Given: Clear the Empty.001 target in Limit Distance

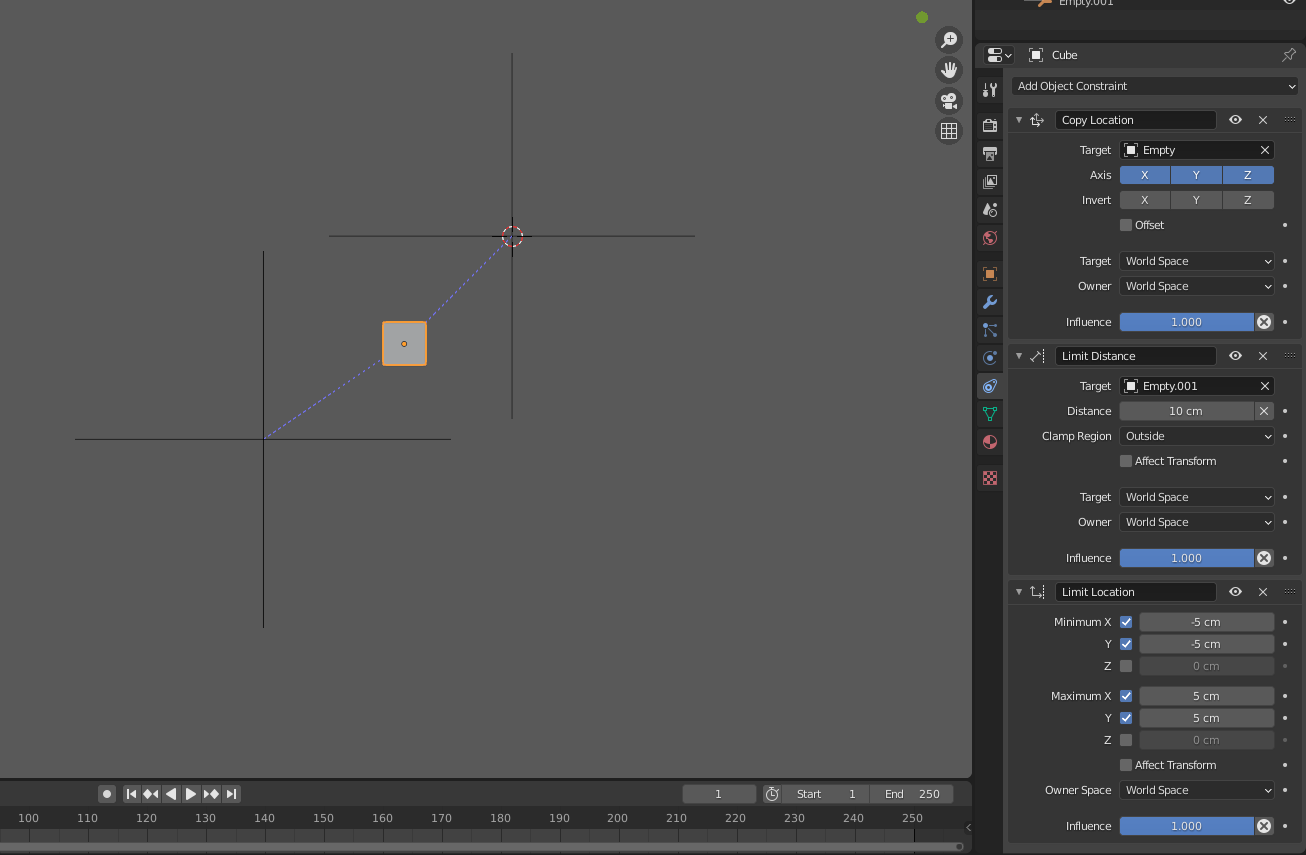Looking at the screenshot, I should point(1265,386).
